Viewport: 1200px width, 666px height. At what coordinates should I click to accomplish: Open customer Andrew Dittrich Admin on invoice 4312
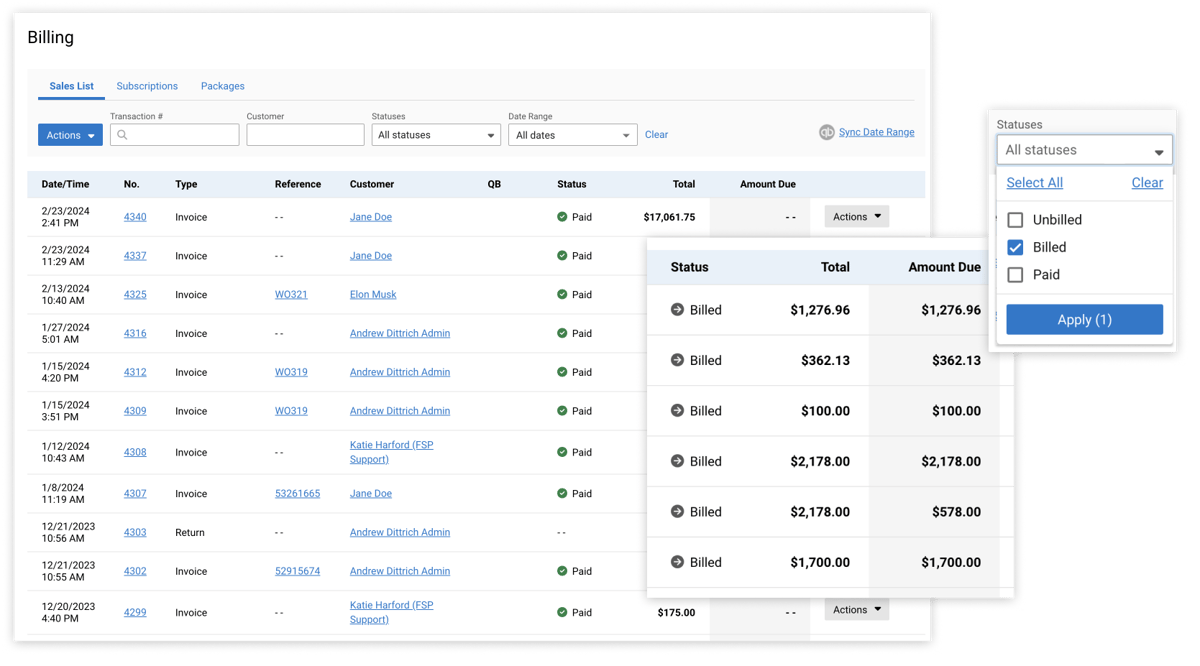point(399,372)
